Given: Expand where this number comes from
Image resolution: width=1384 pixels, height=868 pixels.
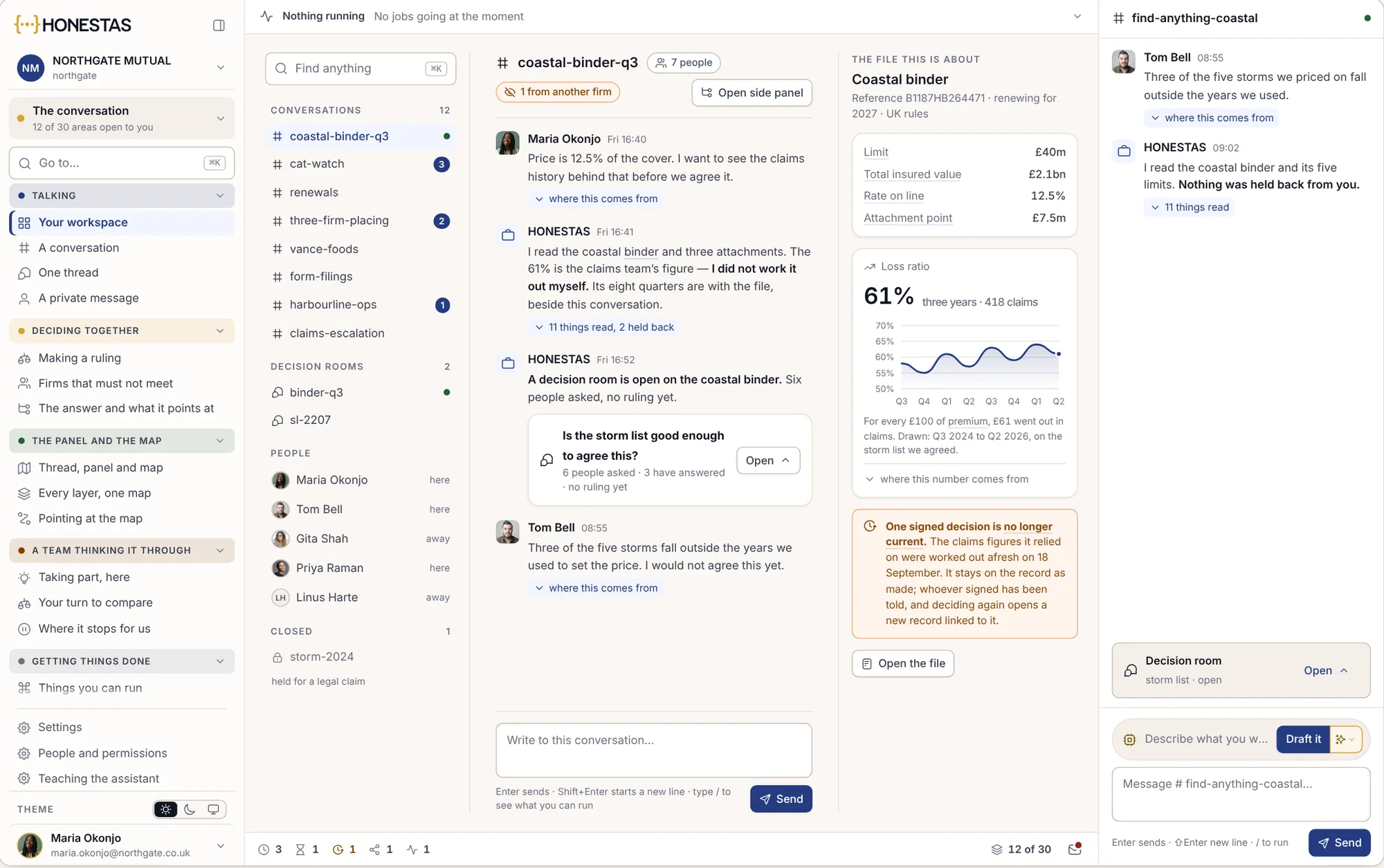Looking at the screenshot, I should (947, 479).
